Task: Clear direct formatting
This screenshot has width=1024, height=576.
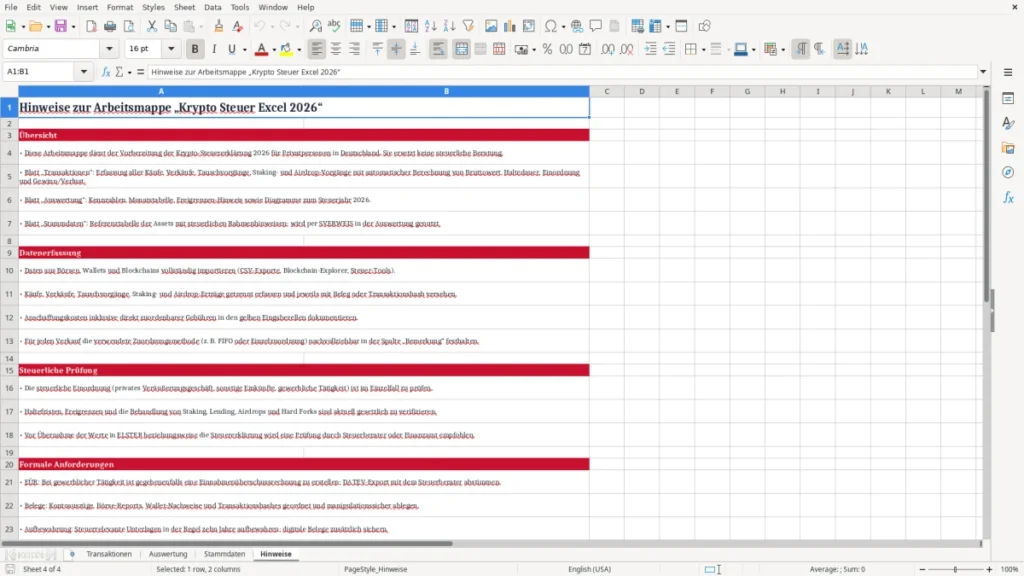Action: (x=238, y=26)
